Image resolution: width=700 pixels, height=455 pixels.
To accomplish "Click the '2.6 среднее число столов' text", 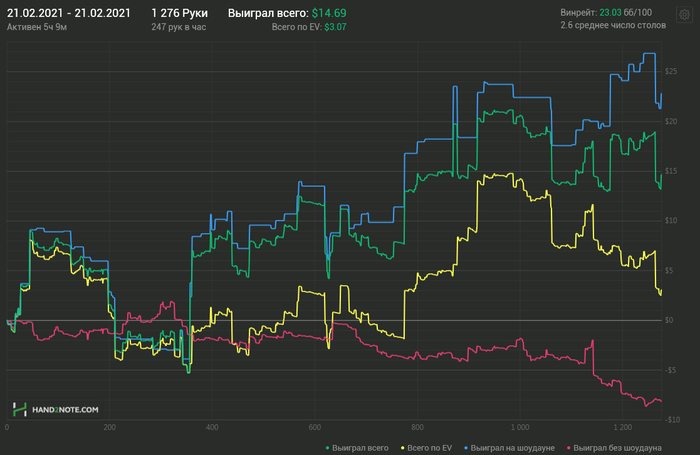I will [613, 25].
